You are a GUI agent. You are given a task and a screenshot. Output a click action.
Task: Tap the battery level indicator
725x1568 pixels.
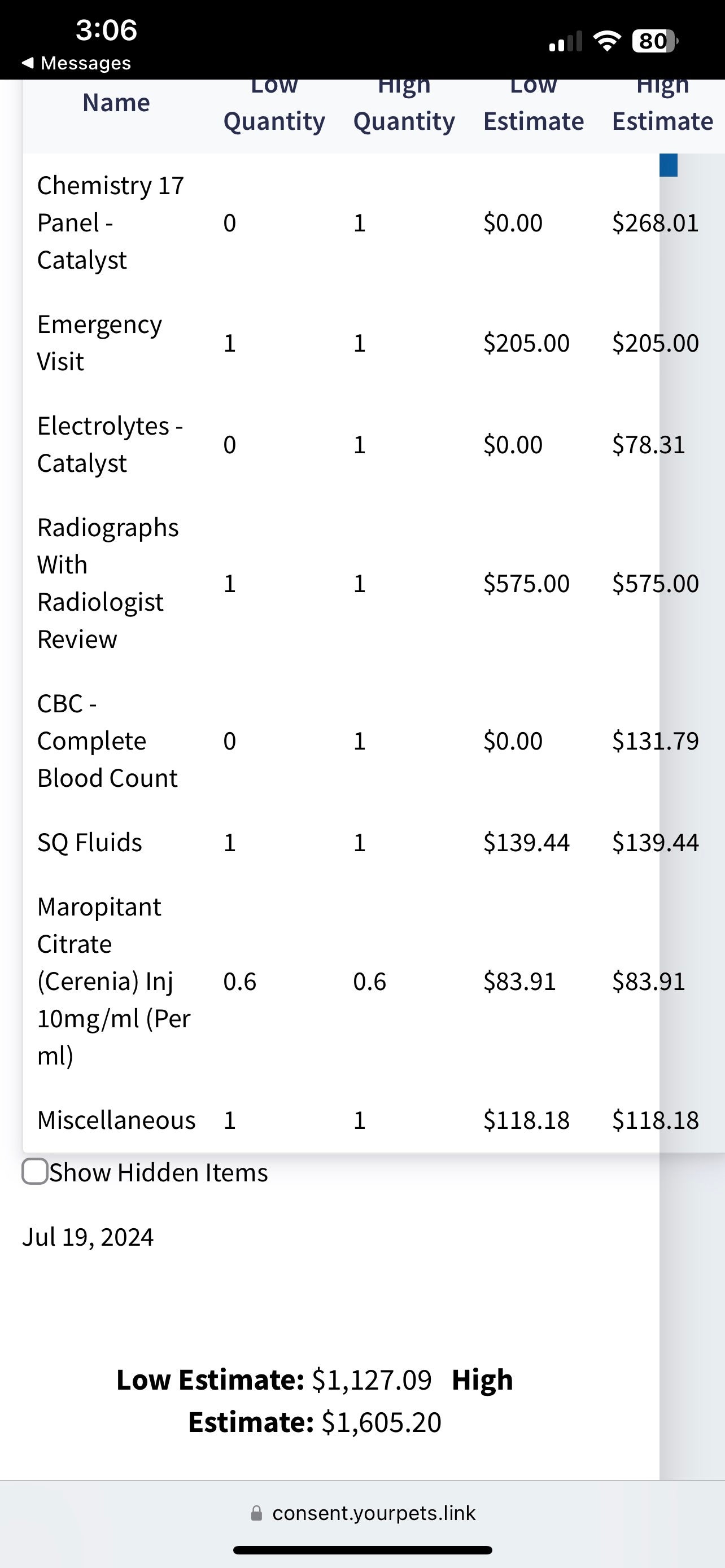(x=654, y=41)
